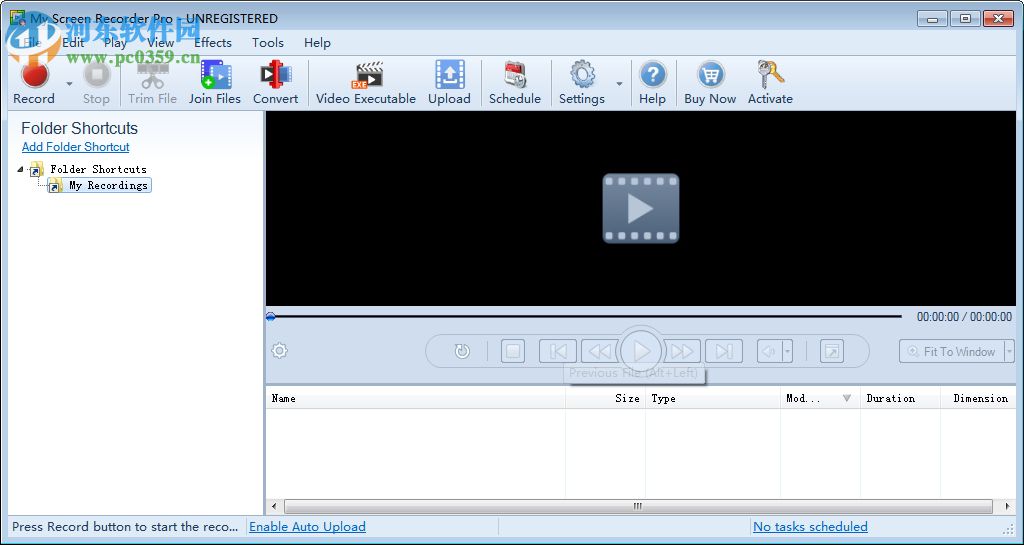Sort the file list by Dimension
The width and height of the screenshot is (1024, 545).
click(x=980, y=398)
